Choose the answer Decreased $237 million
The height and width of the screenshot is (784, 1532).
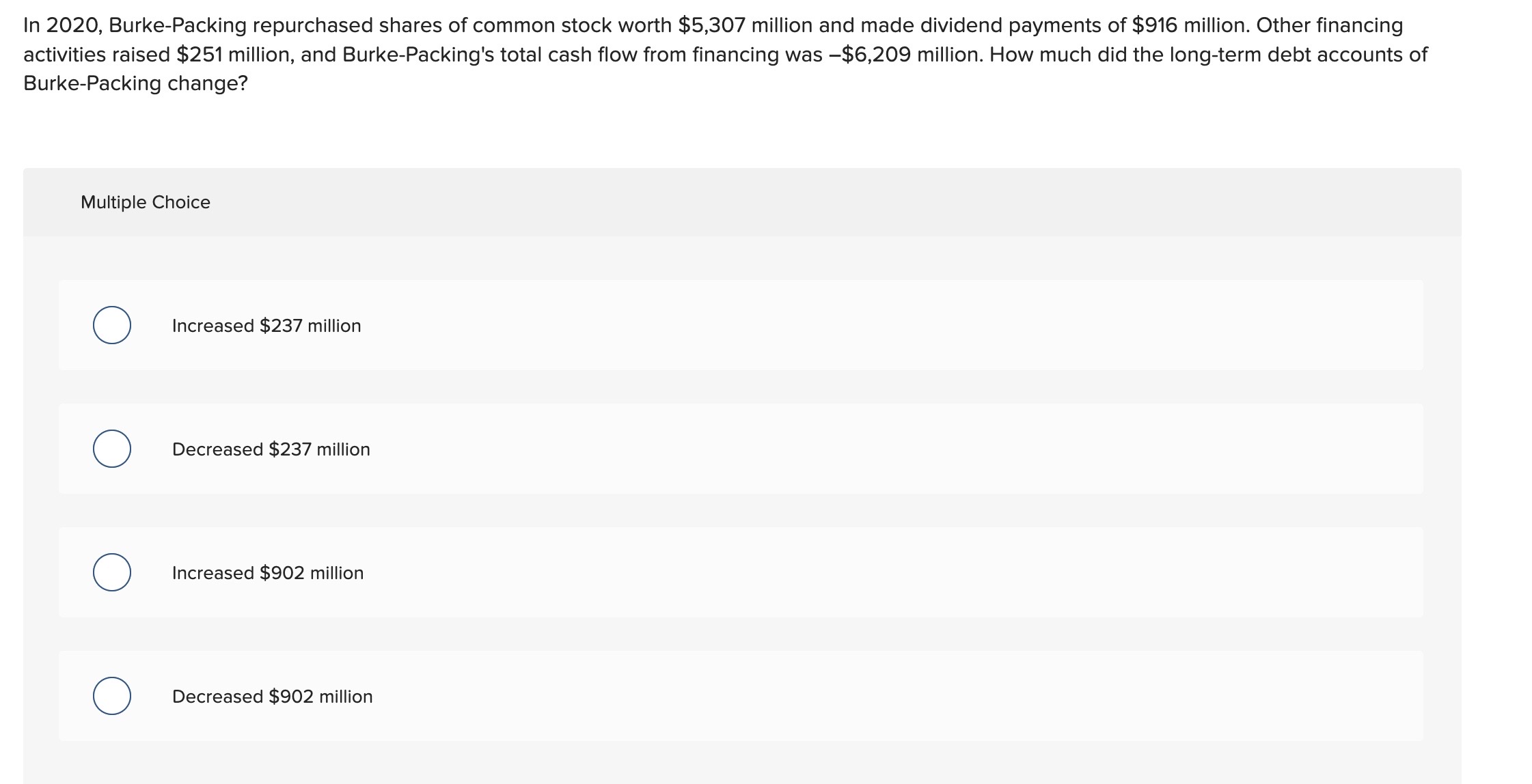pos(270,449)
